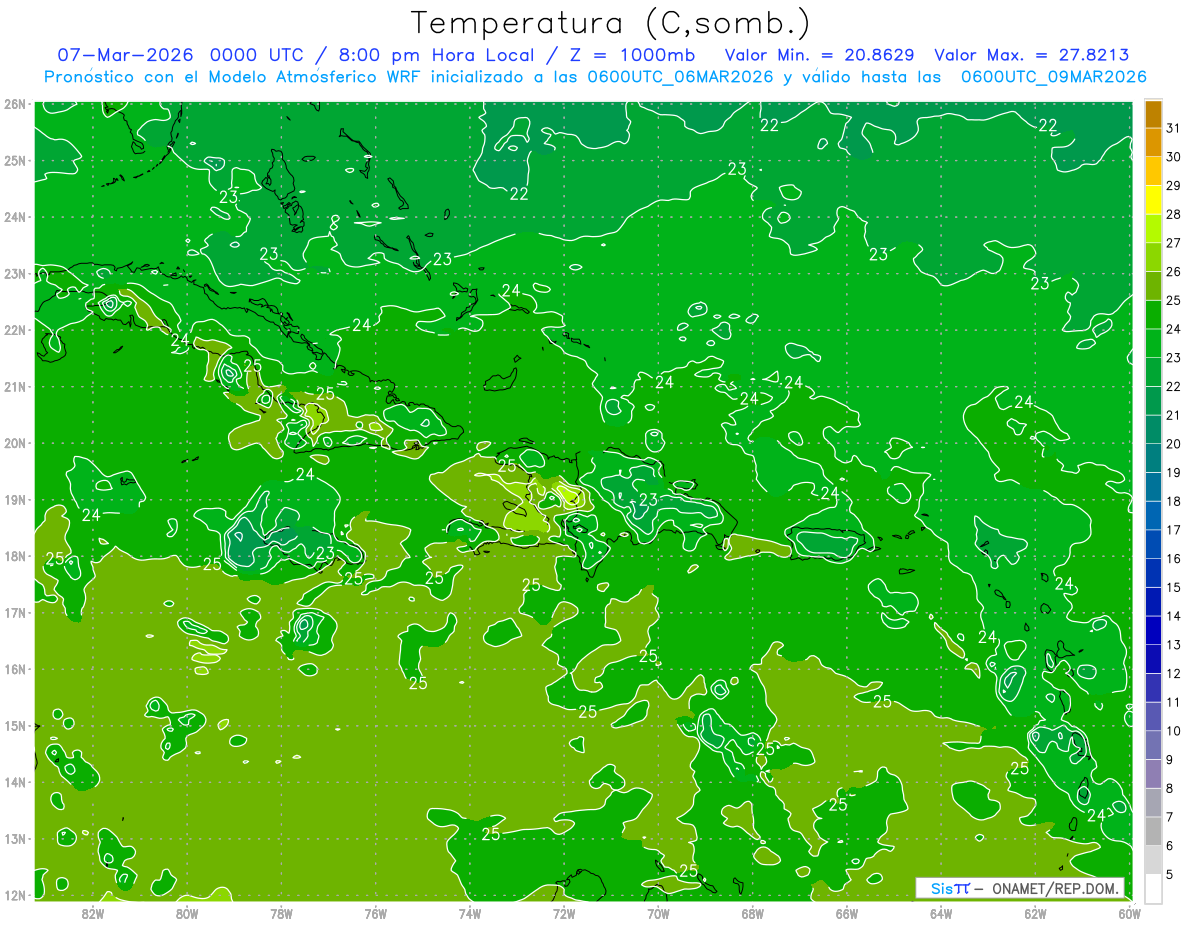Click the '74W' longitude axis label
Image resolution: width=1200 pixels, height=927 pixels.
point(470,913)
